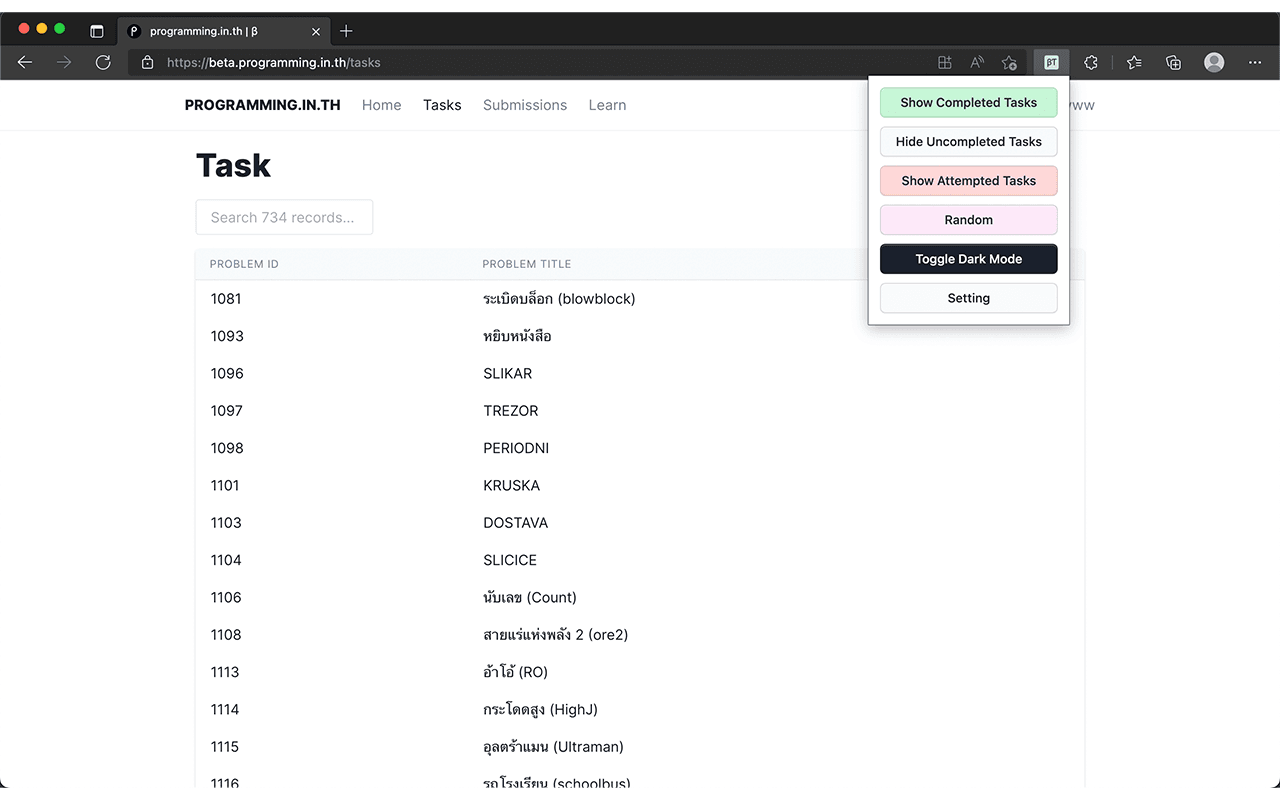Click problem ID 1098
Image resolution: width=1280 pixels, height=800 pixels.
tap(227, 448)
